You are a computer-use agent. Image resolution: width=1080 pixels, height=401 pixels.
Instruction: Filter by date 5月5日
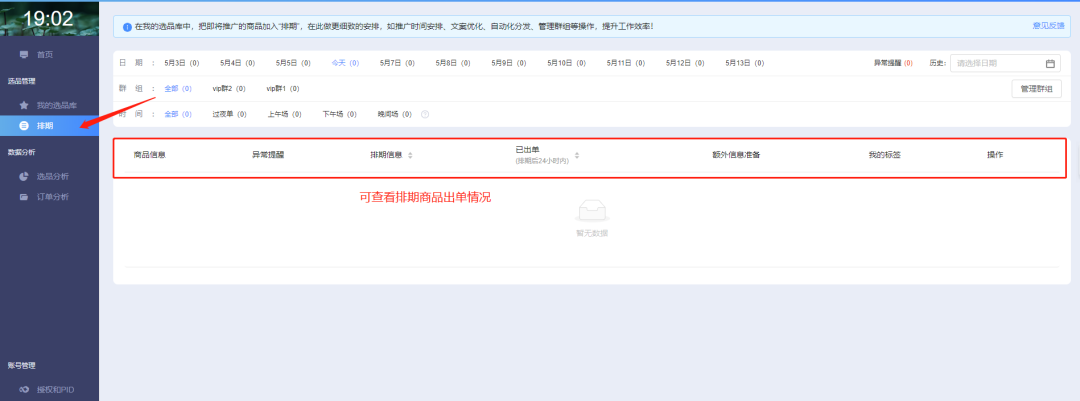tap(293, 63)
